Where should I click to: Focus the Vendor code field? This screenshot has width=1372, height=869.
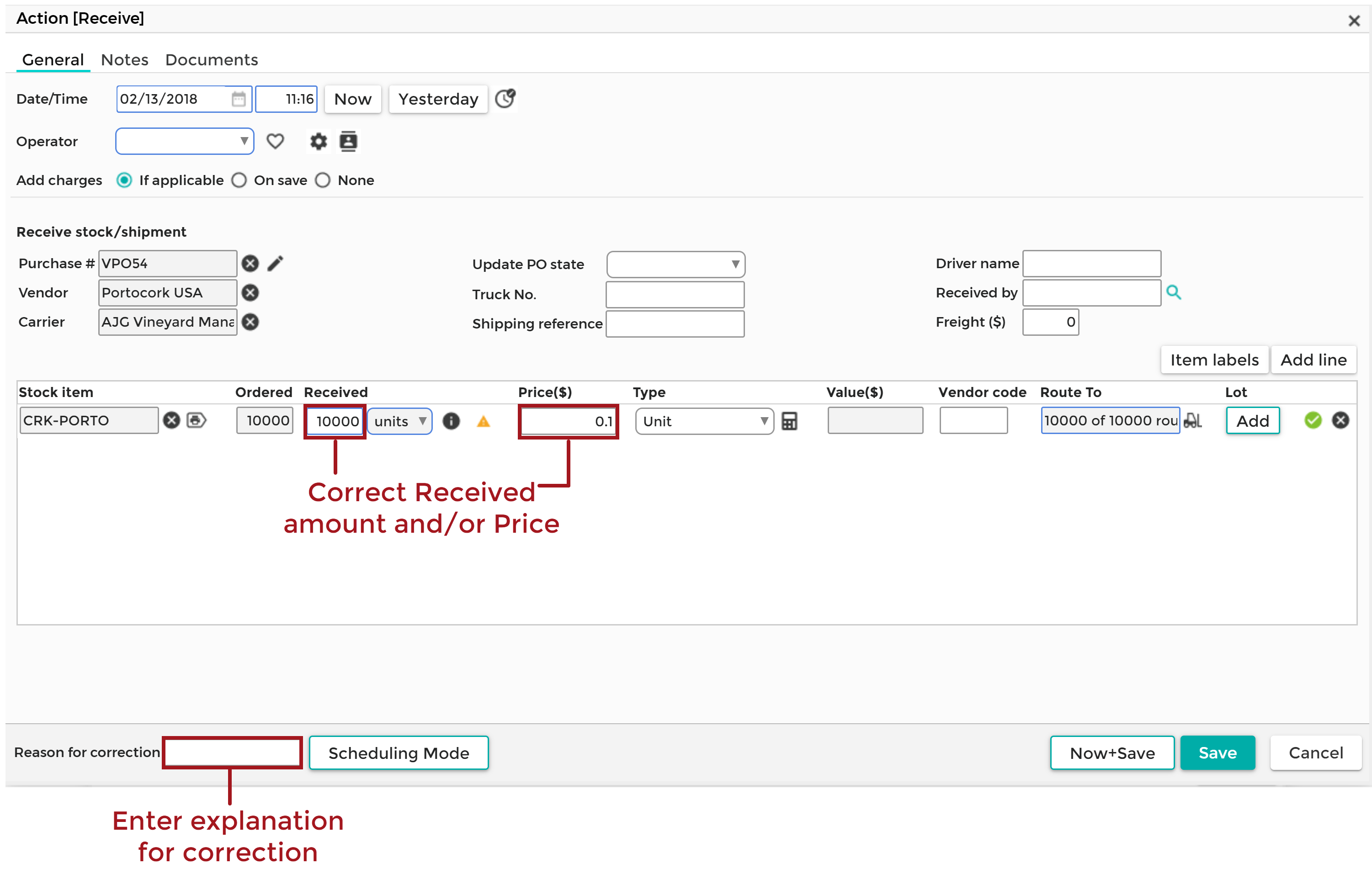(x=974, y=420)
